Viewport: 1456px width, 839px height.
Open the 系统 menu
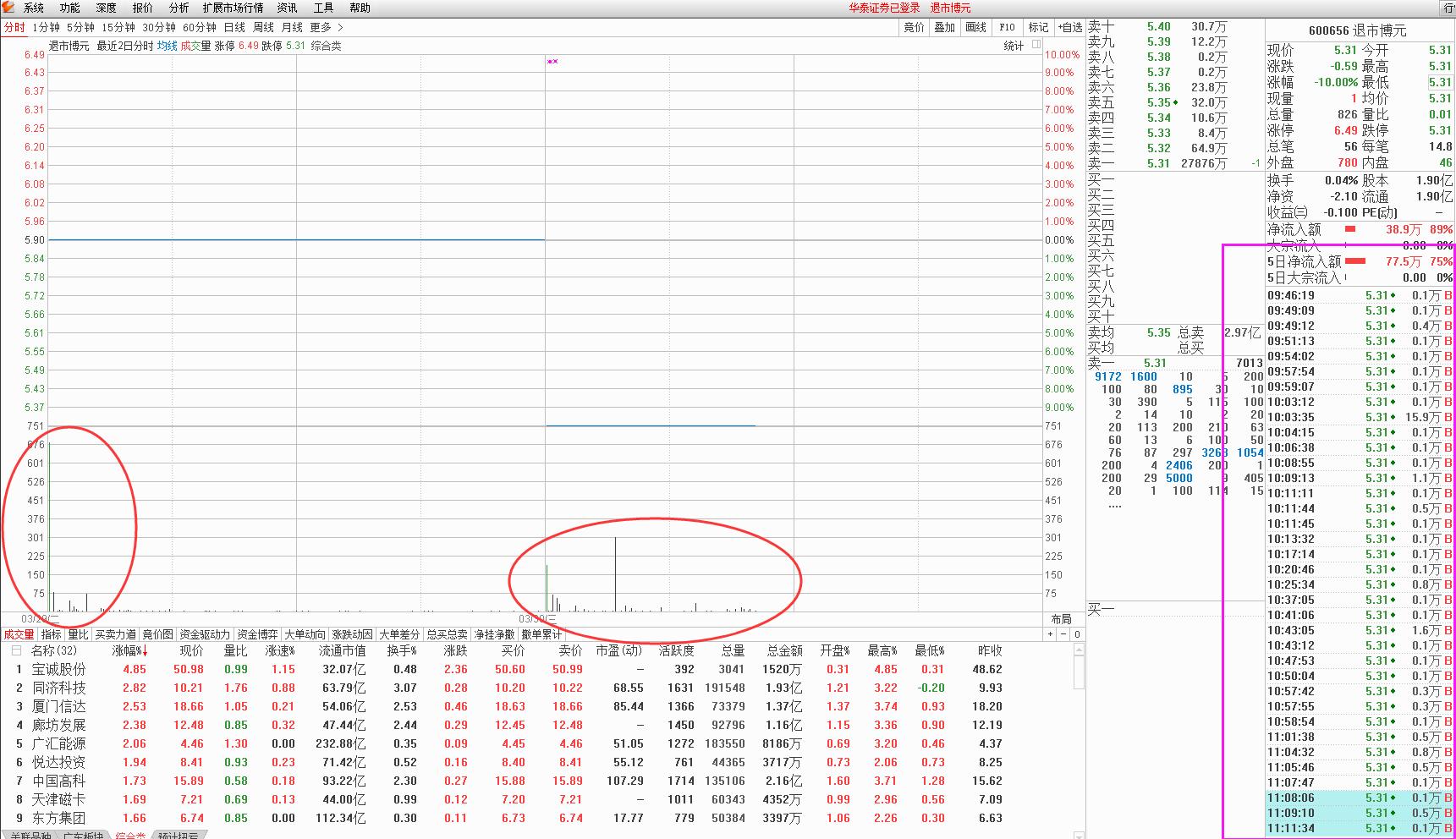coord(34,8)
